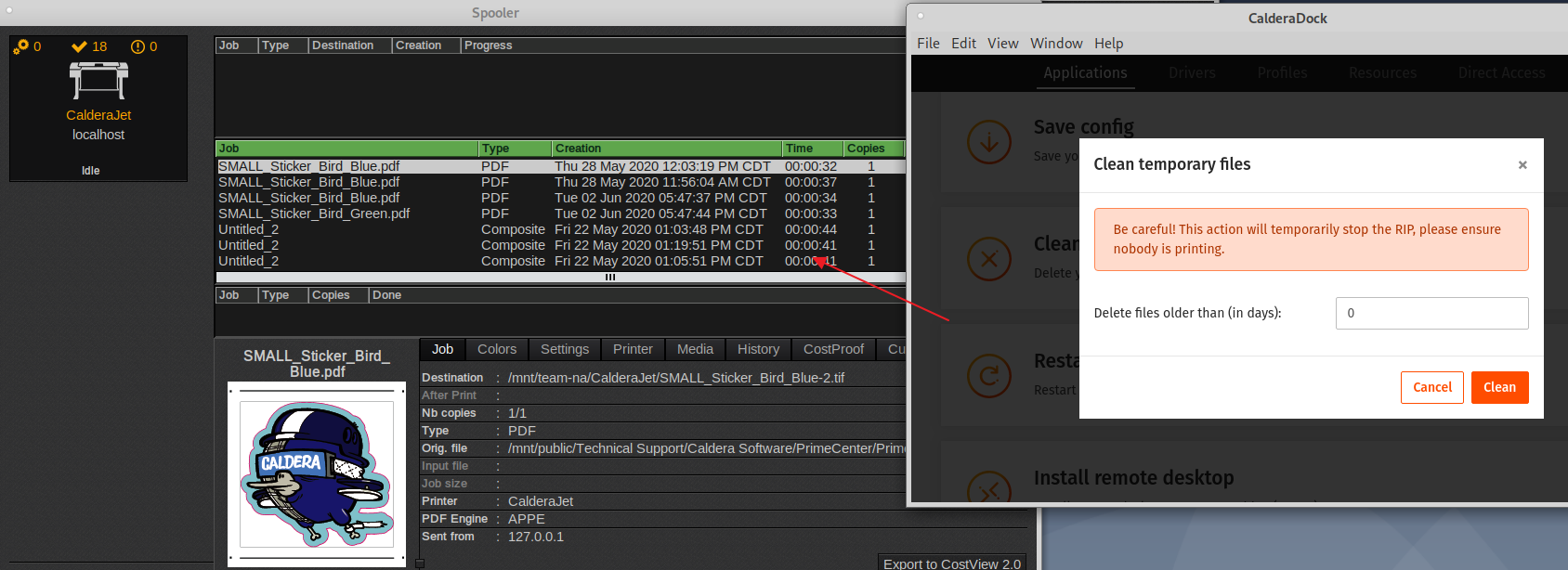Click the bird sticker preview thumbnail
The width and height of the screenshot is (1568, 570).
coord(317,473)
